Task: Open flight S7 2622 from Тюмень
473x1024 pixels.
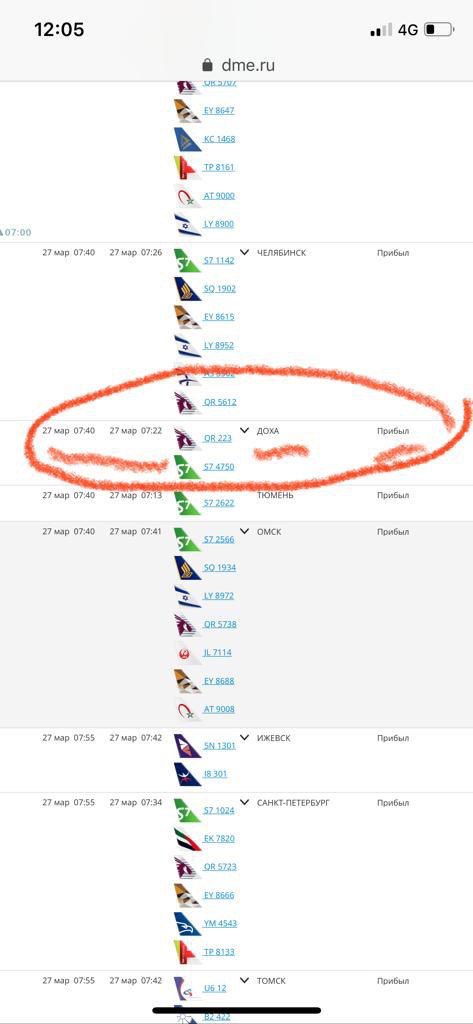Action: [x=219, y=503]
